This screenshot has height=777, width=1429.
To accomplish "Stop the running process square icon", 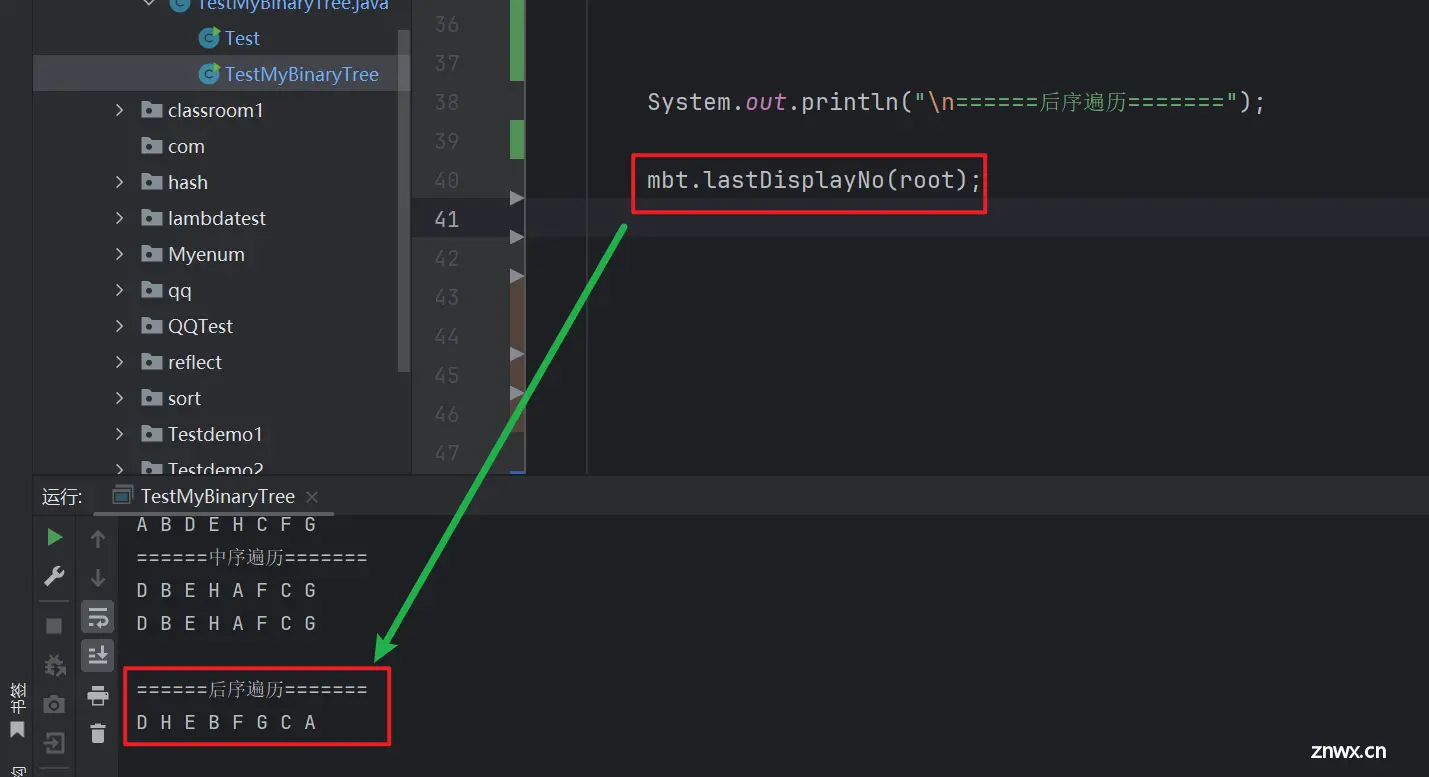I will coord(55,626).
